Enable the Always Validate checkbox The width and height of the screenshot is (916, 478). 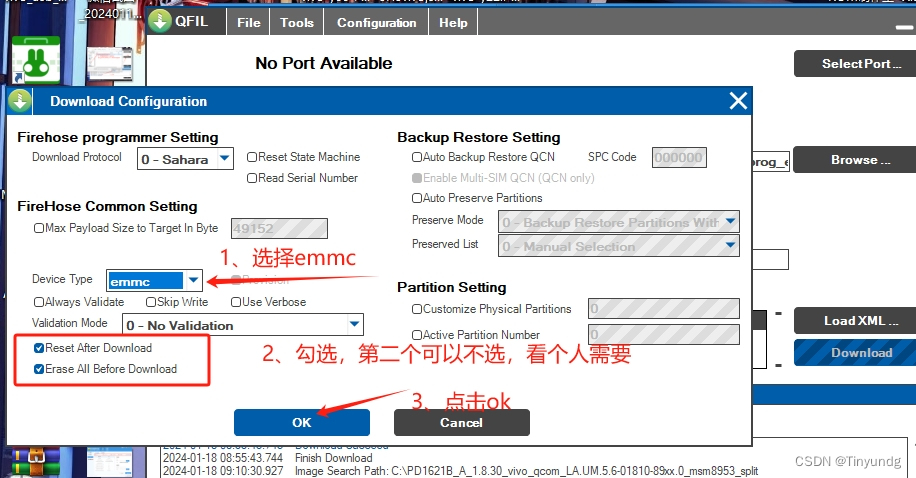(39, 302)
